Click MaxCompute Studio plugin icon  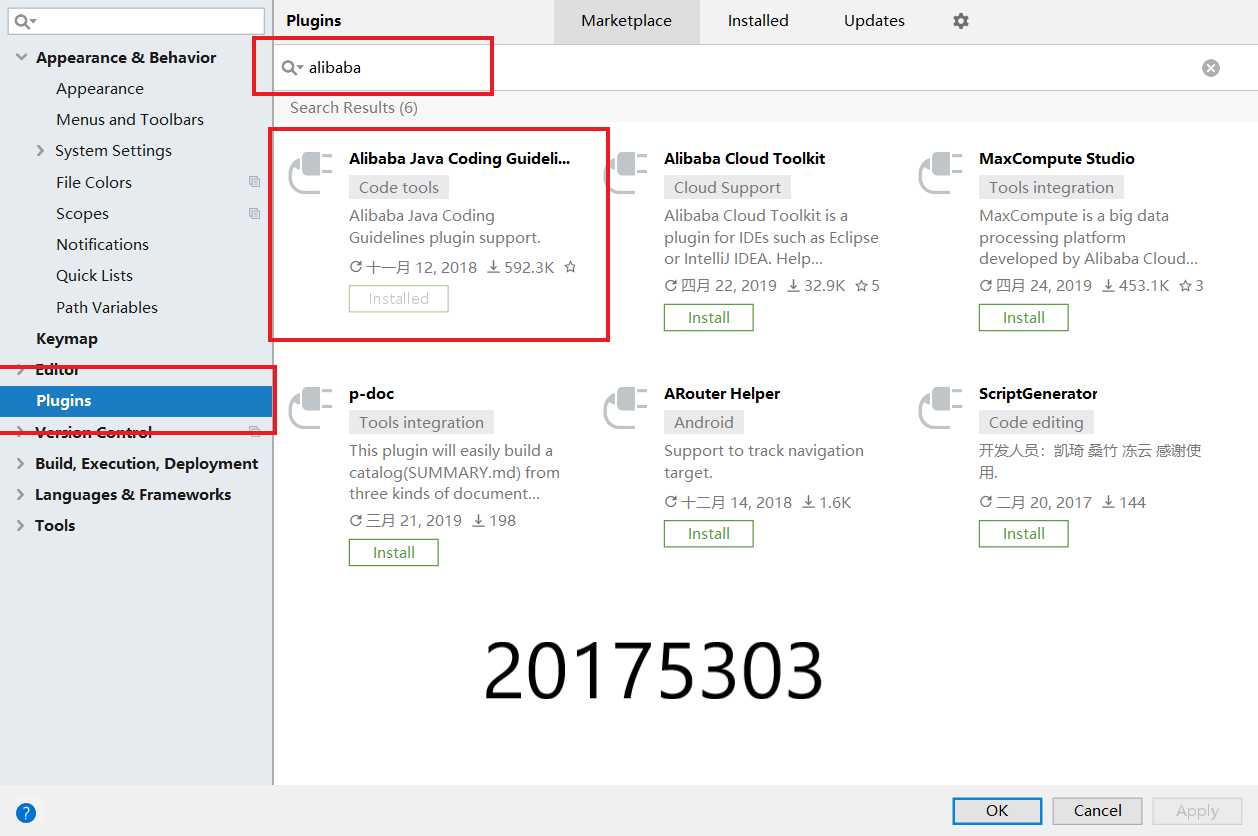[x=941, y=174]
